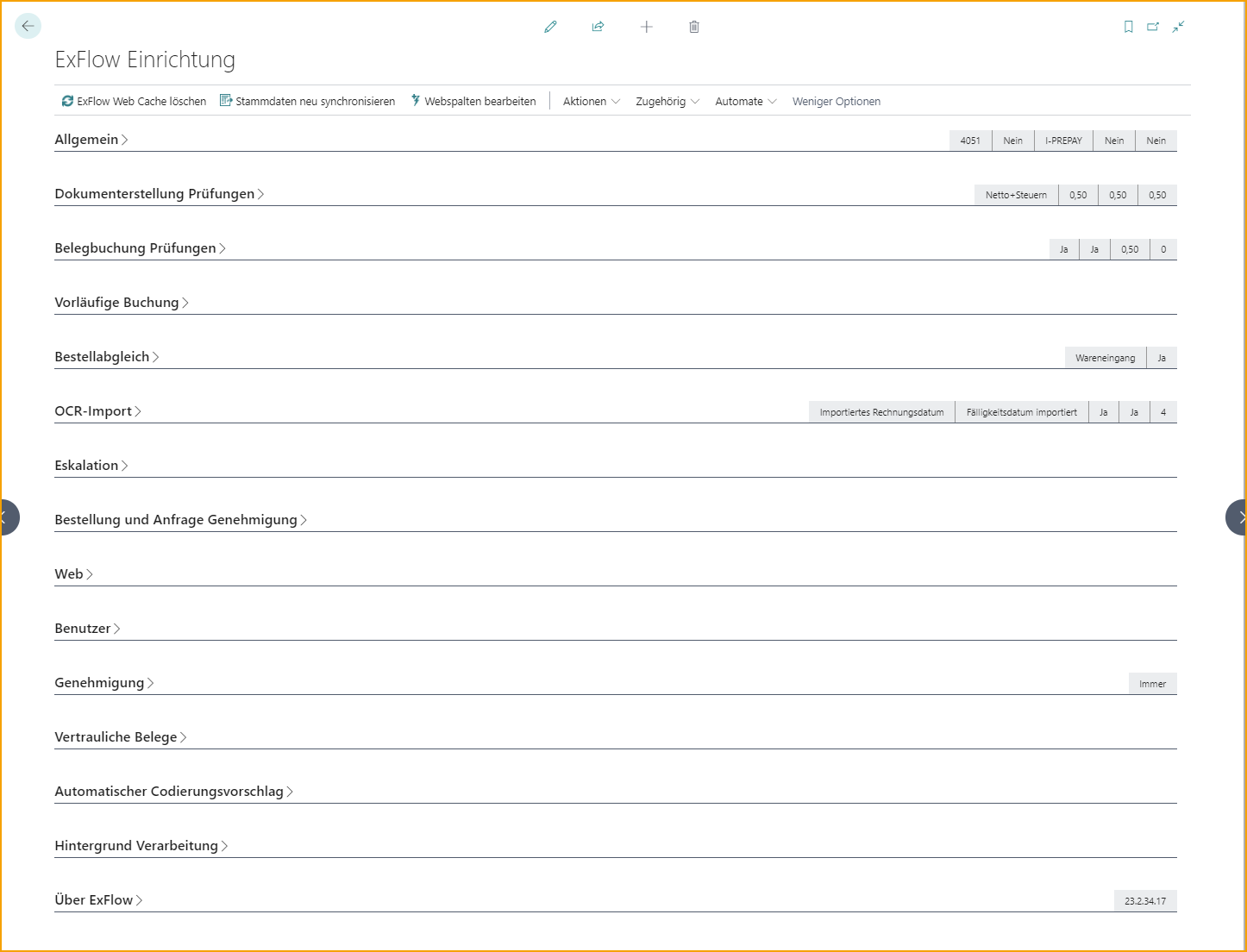Click the Immer summary value
The width and height of the screenshot is (1247, 952).
(x=1152, y=684)
